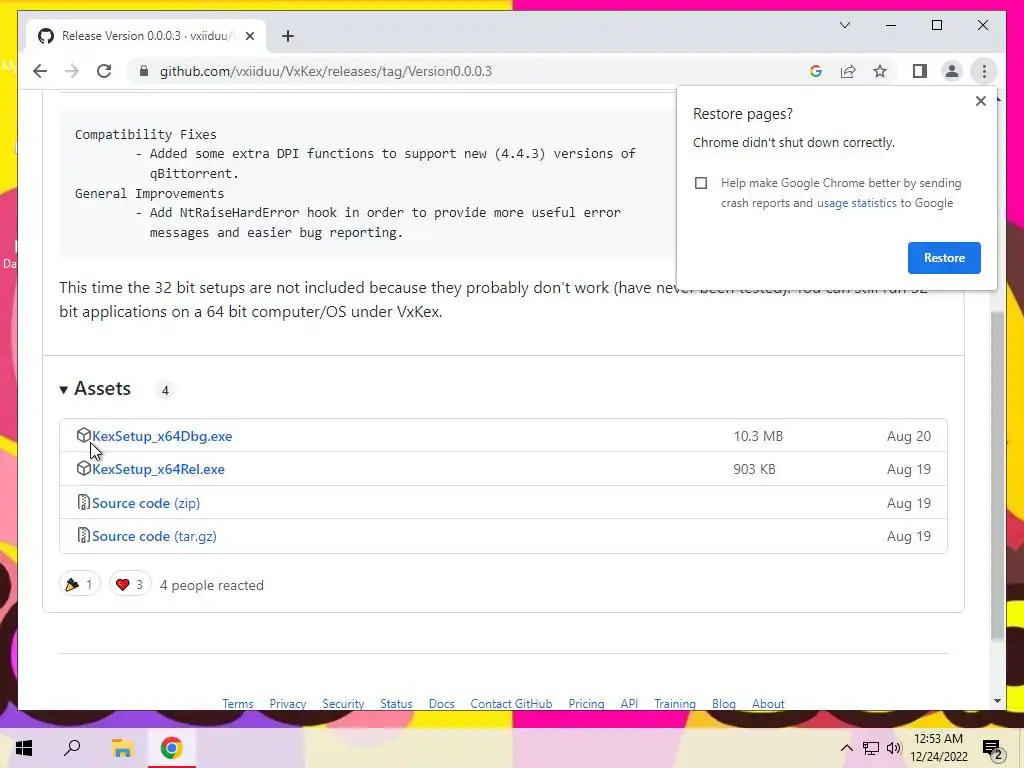Dismiss the Restore pages popup
Viewport: 1024px width, 768px height.
pyautogui.click(x=980, y=101)
